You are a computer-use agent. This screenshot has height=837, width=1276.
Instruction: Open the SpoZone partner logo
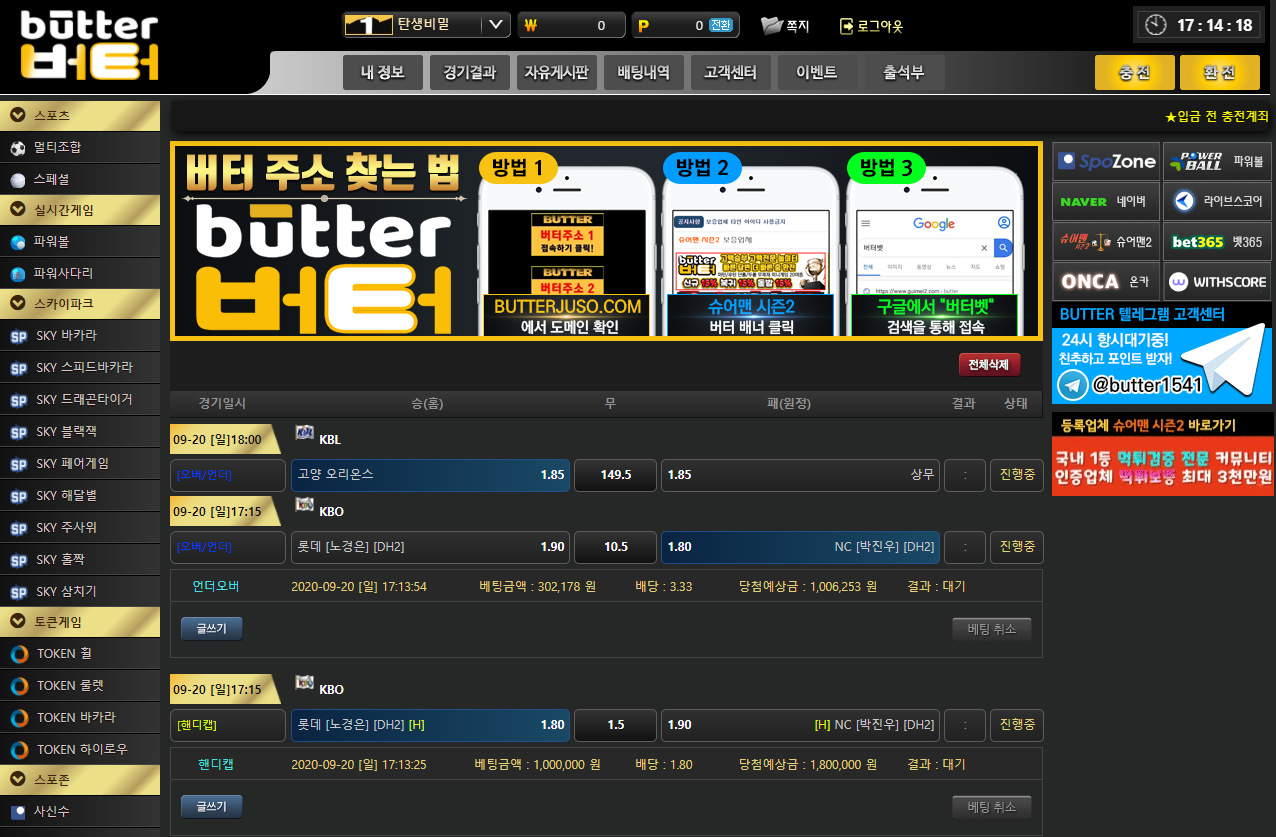pos(1105,161)
